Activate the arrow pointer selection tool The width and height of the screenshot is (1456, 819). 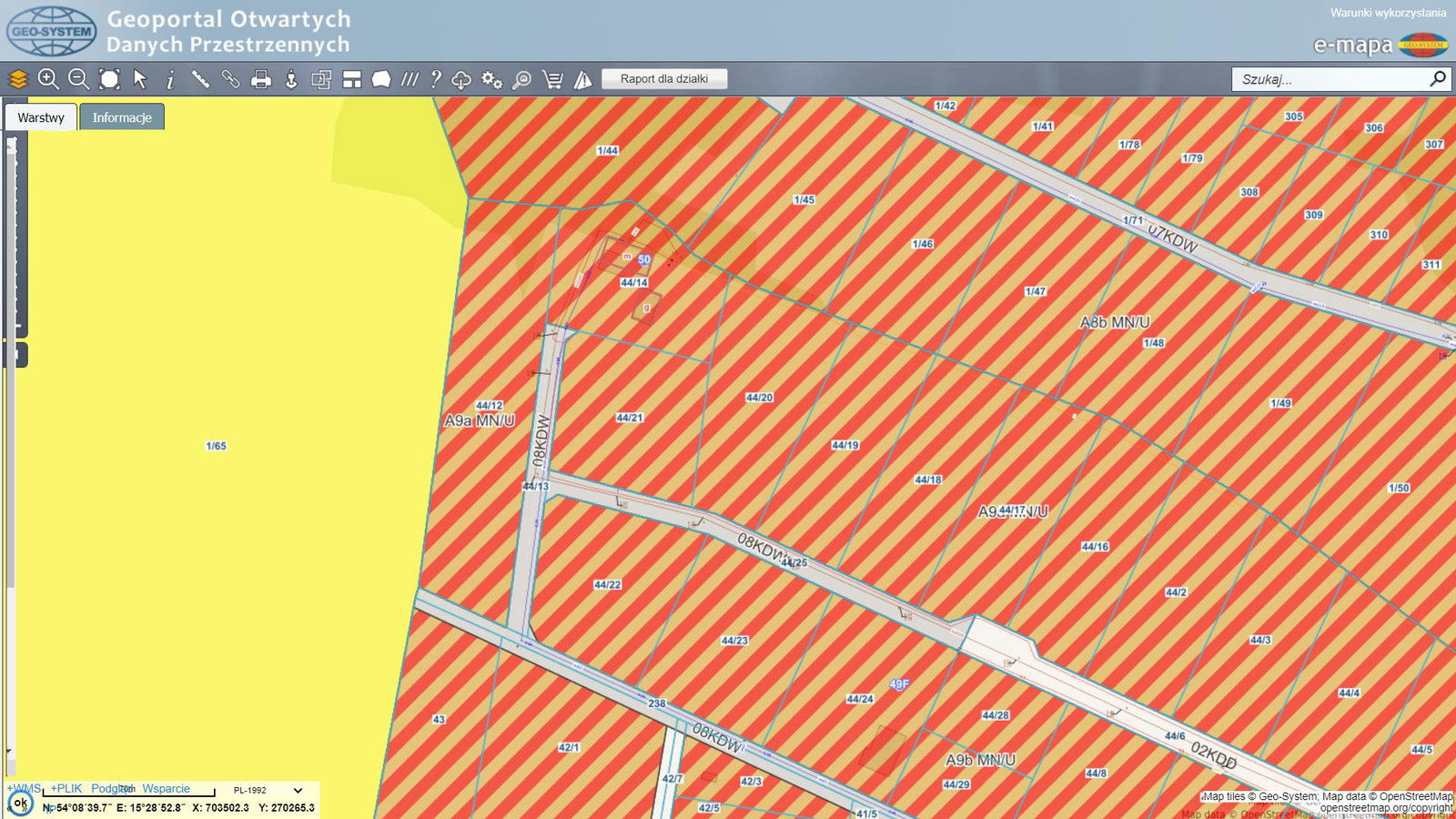140,79
